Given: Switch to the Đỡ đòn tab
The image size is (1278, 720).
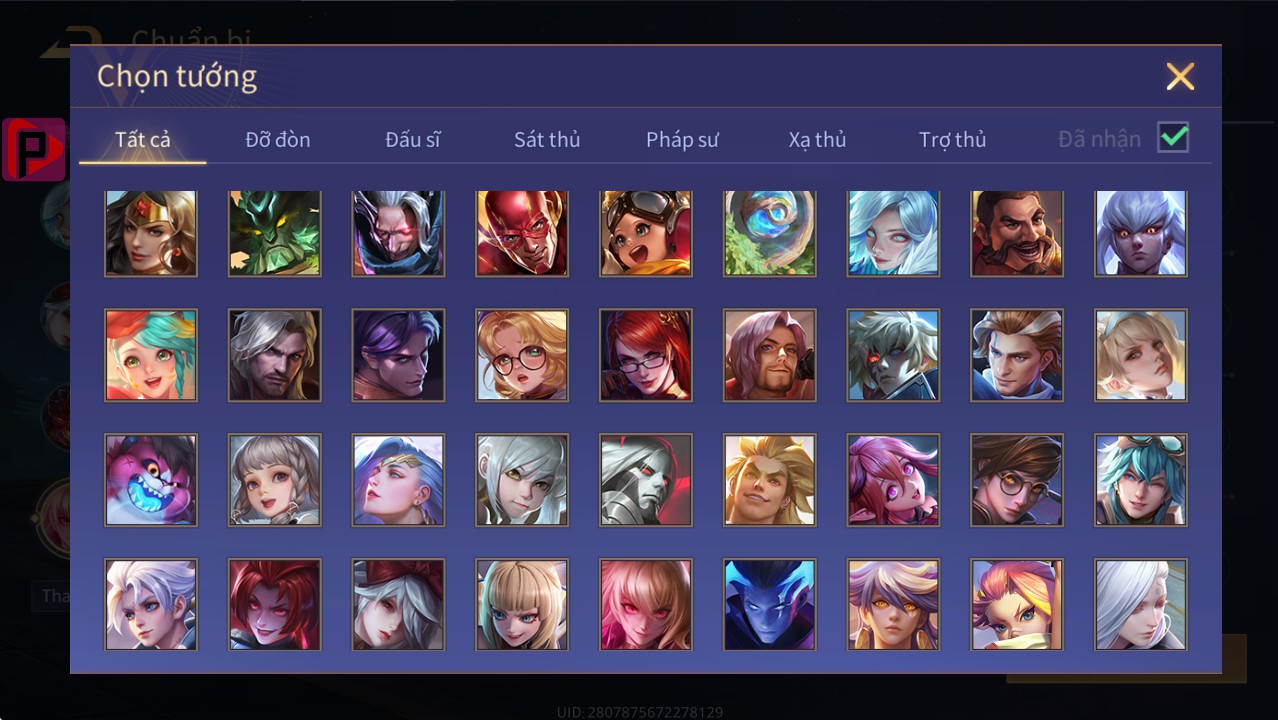Looking at the screenshot, I should [x=278, y=140].
